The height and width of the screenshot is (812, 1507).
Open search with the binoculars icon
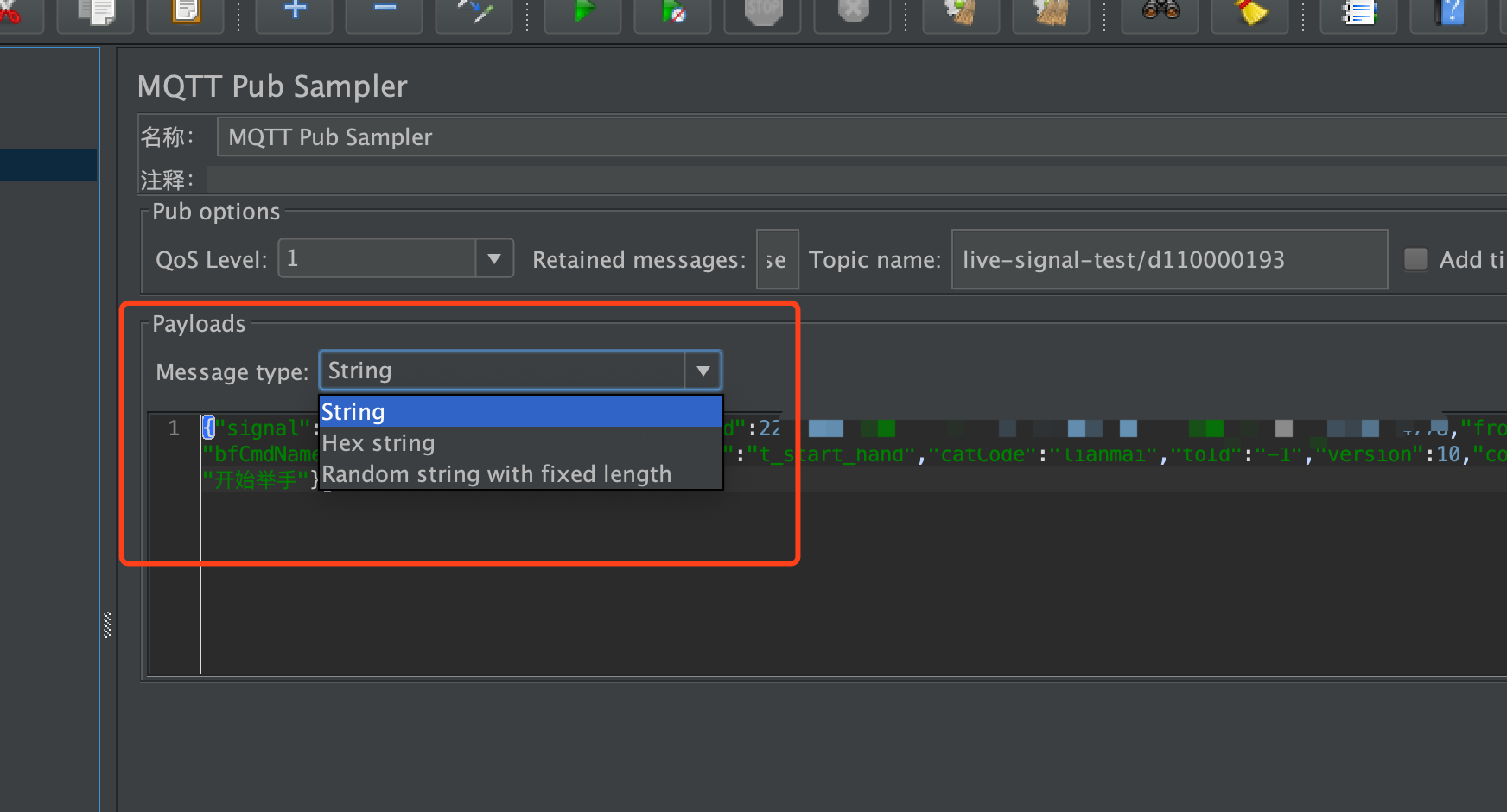(1160, 12)
